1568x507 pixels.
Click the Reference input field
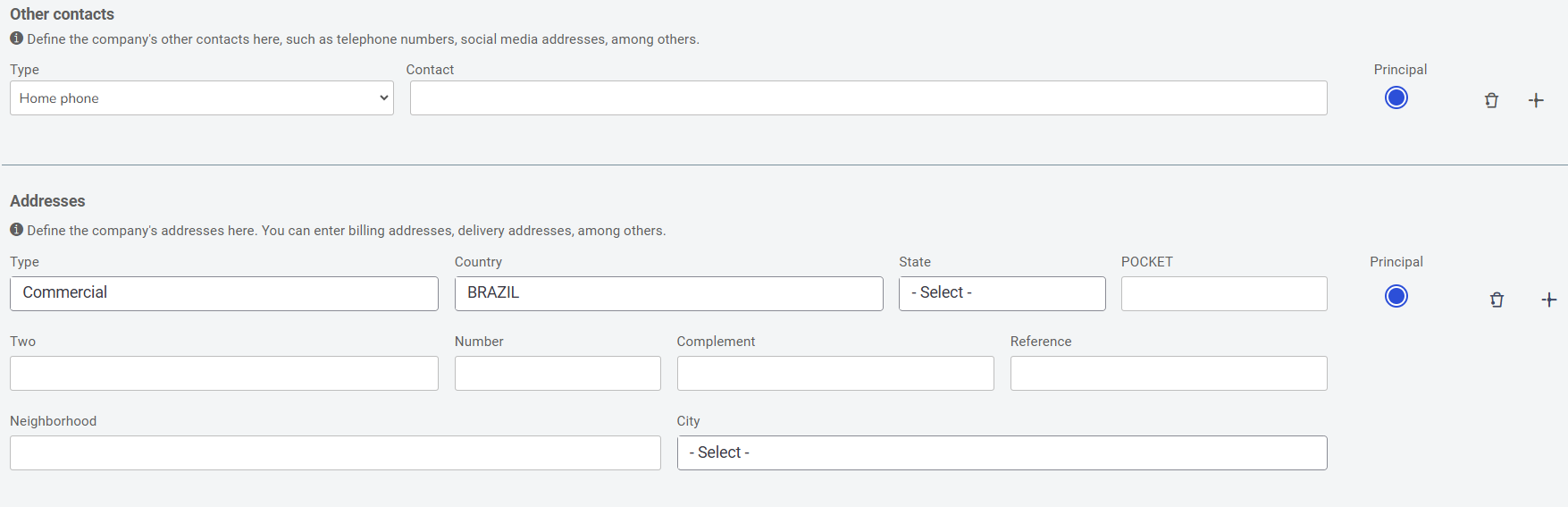click(1169, 373)
